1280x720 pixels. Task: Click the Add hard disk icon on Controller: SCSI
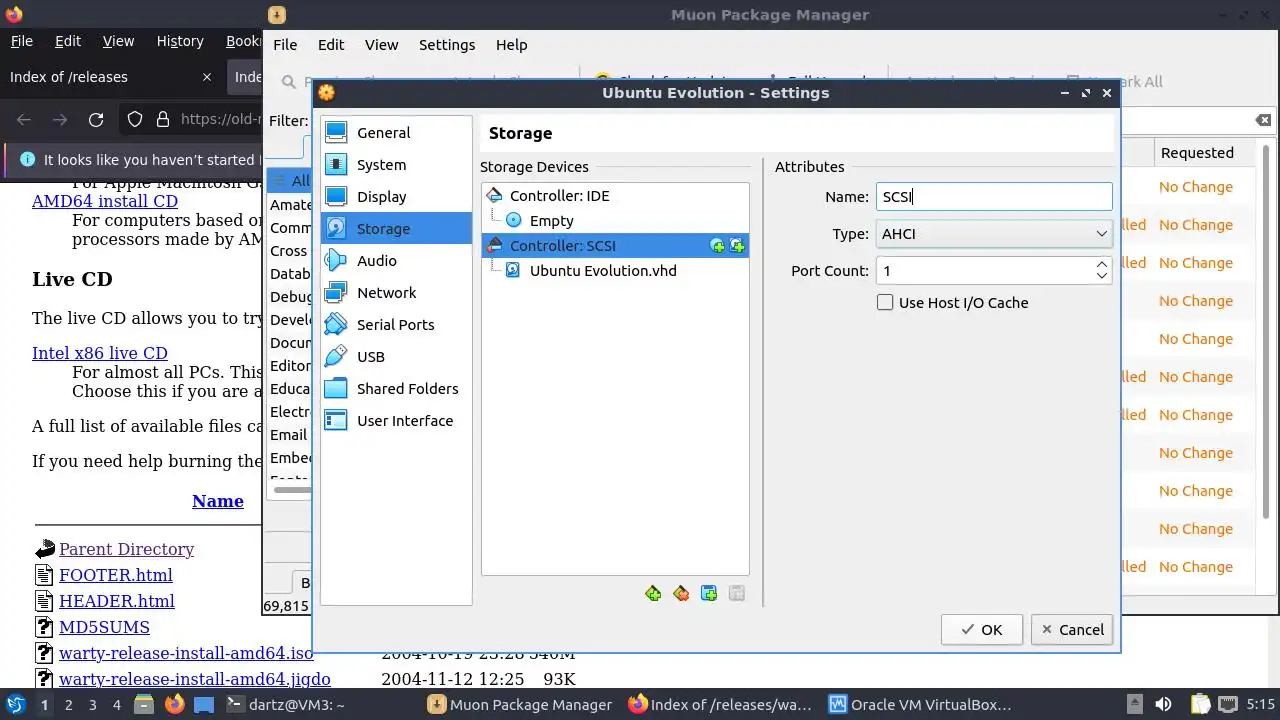pyautogui.click(x=737, y=246)
